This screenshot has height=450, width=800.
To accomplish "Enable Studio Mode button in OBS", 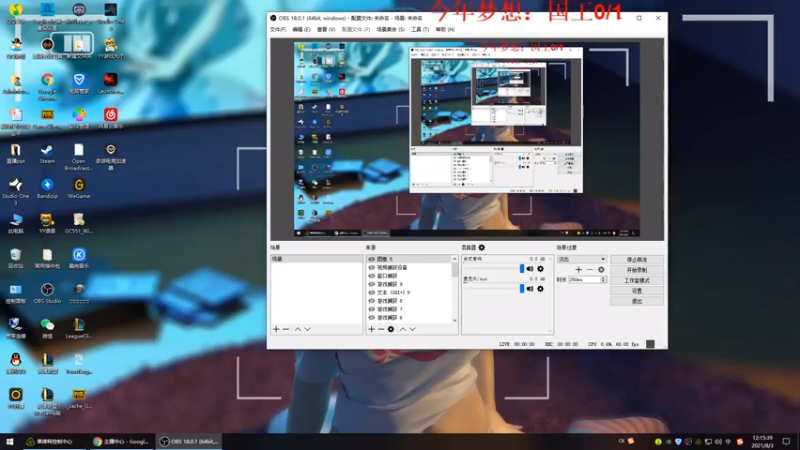I will click(x=637, y=281).
